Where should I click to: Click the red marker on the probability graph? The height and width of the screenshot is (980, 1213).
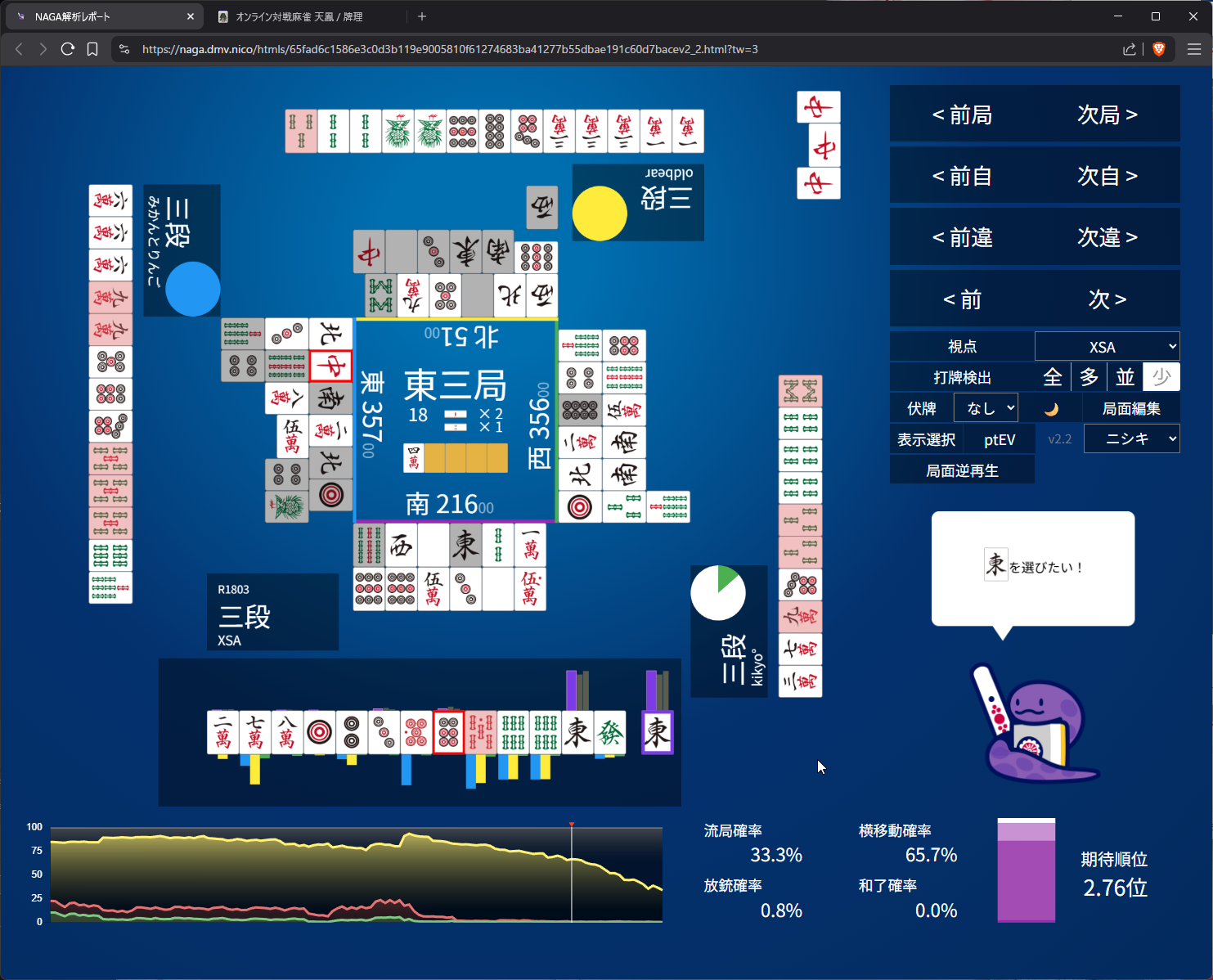pyautogui.click(x=572, y=825)
